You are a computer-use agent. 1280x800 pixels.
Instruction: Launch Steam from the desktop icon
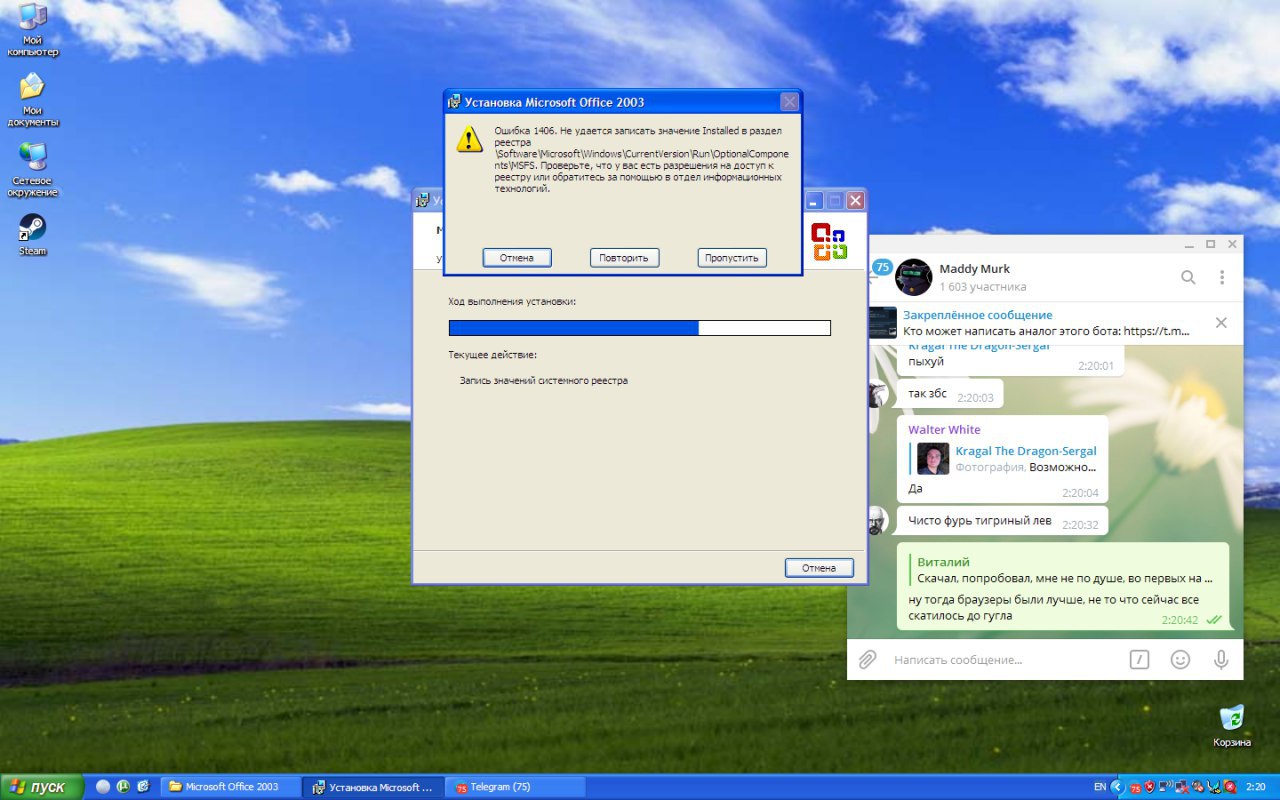tap(33, 235)
